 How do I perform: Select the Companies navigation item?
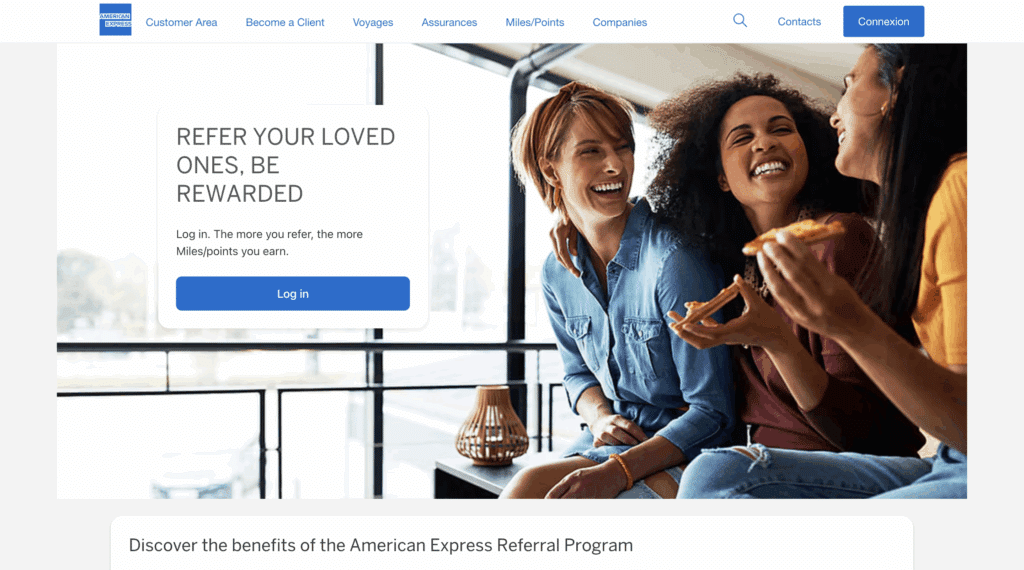point(620,22)
